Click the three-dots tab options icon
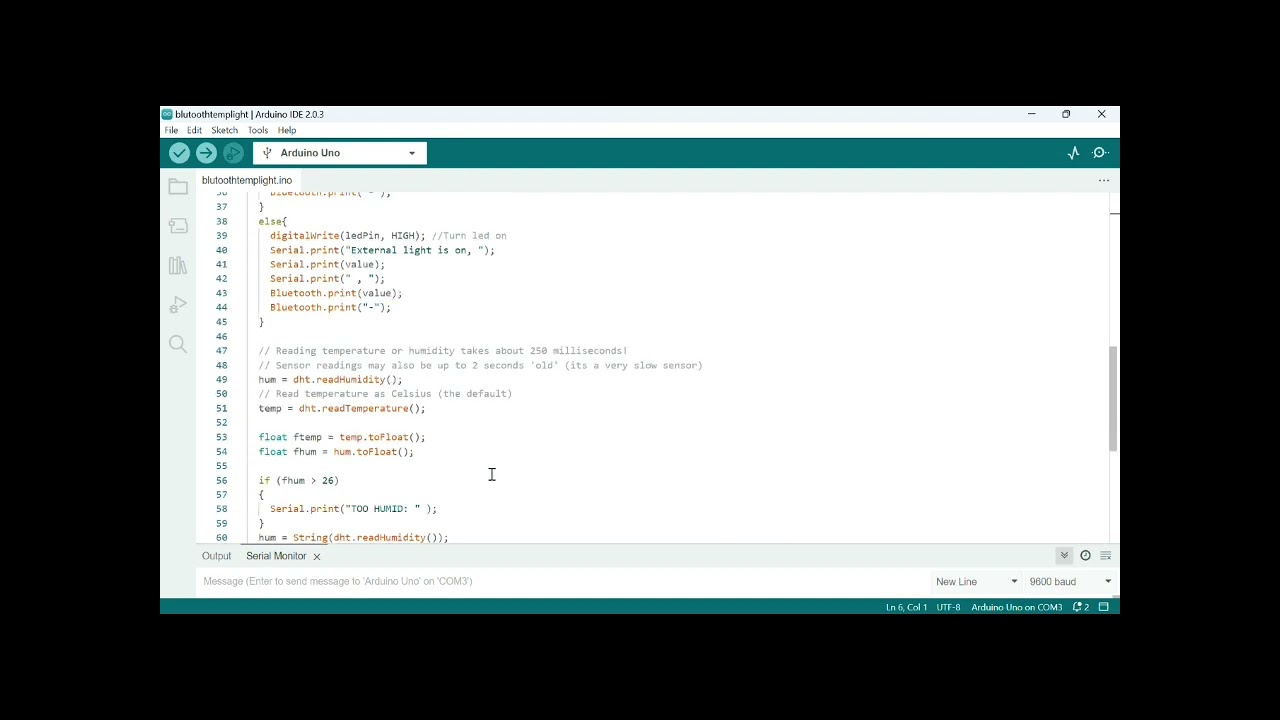Viewport: 1280px width, 720px height. pyautogui.click(x=1104, y=181)
